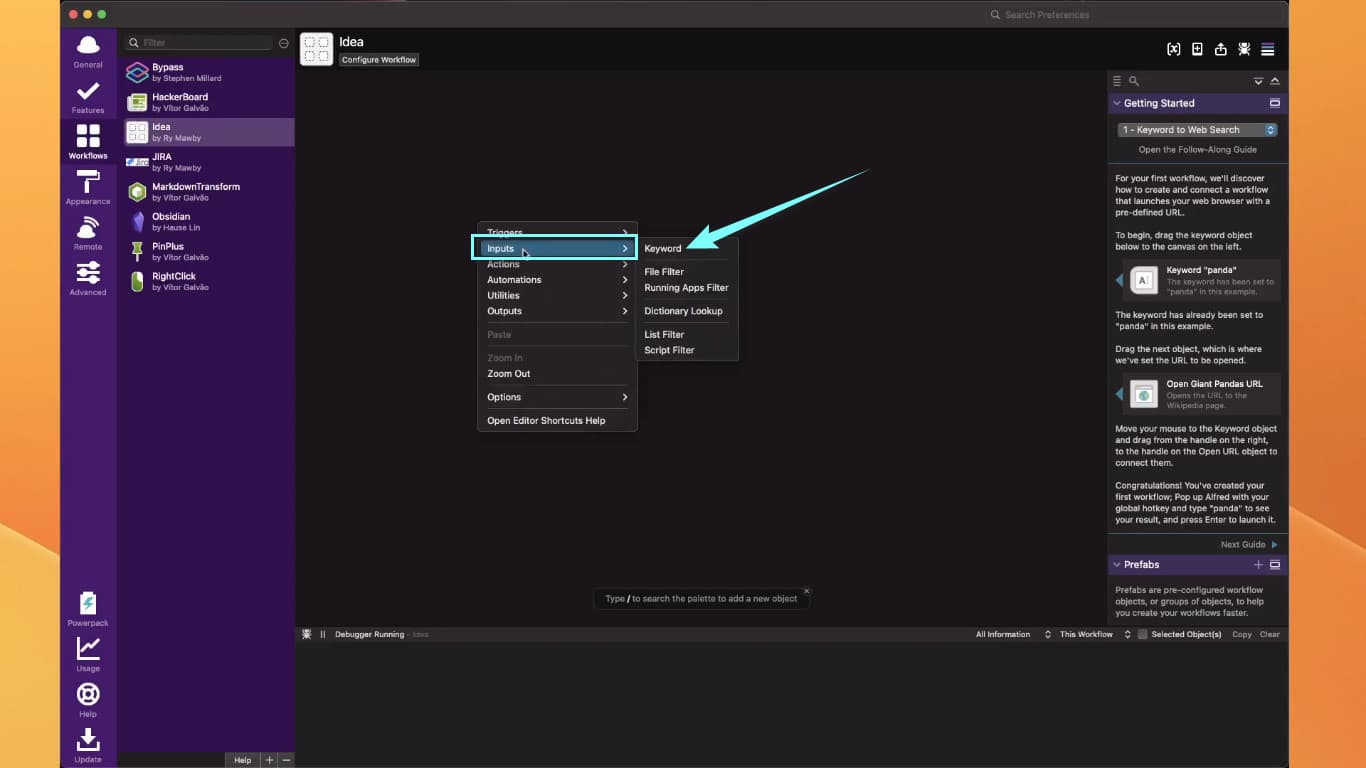Click the Prefabs panel window icon
Screen dimensions: 1366x768
1275,565
